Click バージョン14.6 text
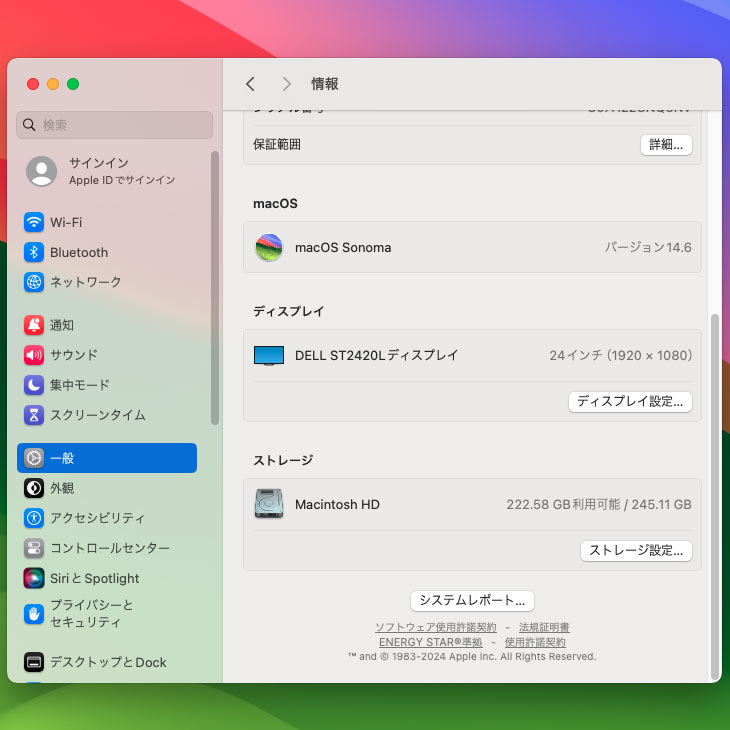Viewport: 730px width, 730px height. click(x=648, y=247)
